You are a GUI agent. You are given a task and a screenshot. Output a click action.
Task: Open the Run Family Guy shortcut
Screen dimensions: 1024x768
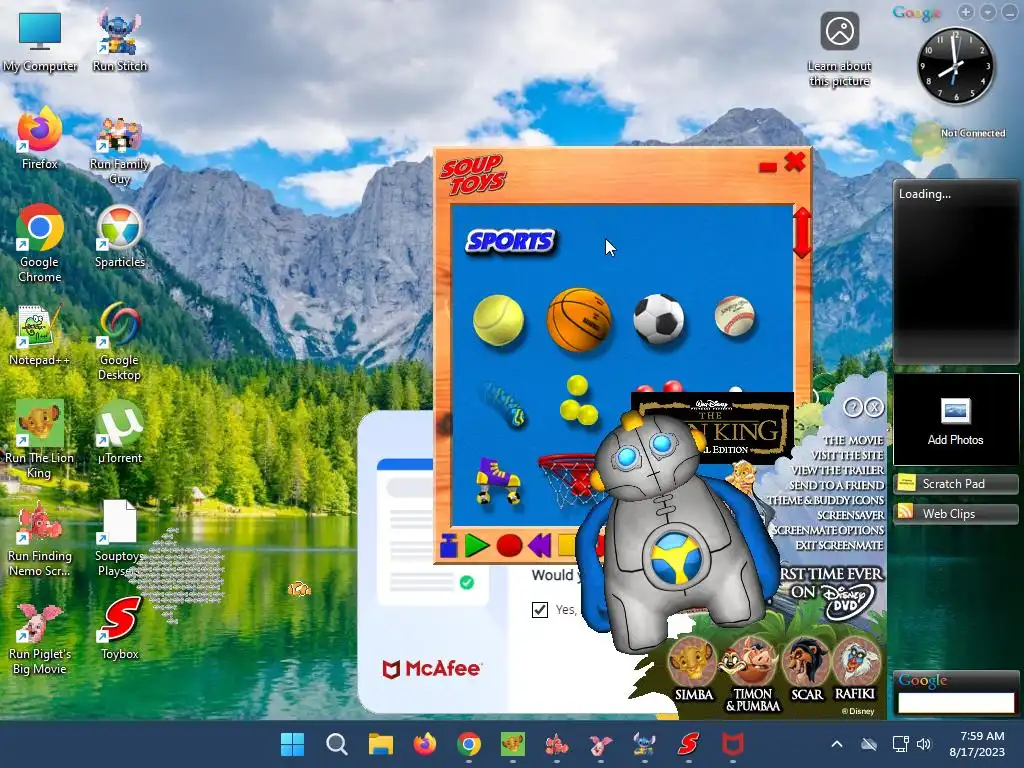[120, 152]
